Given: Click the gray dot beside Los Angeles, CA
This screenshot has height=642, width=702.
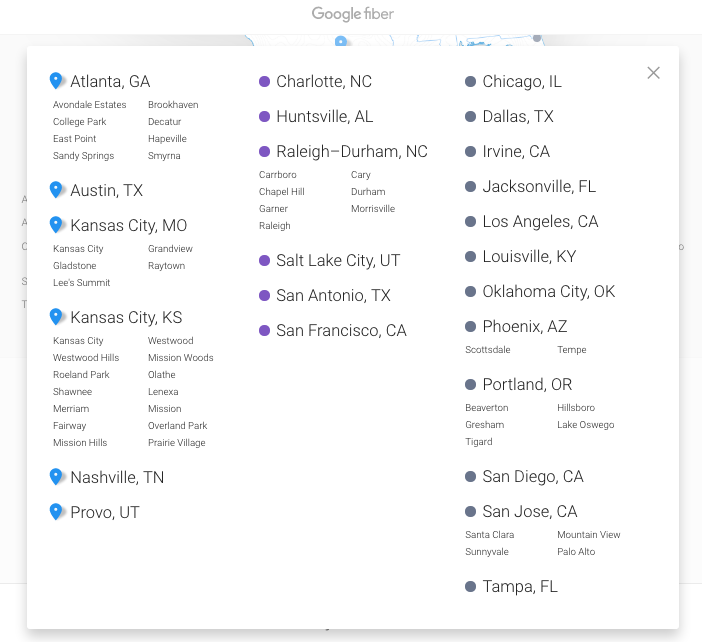Looking at the screenshot, I should click(x=471, y=222).
